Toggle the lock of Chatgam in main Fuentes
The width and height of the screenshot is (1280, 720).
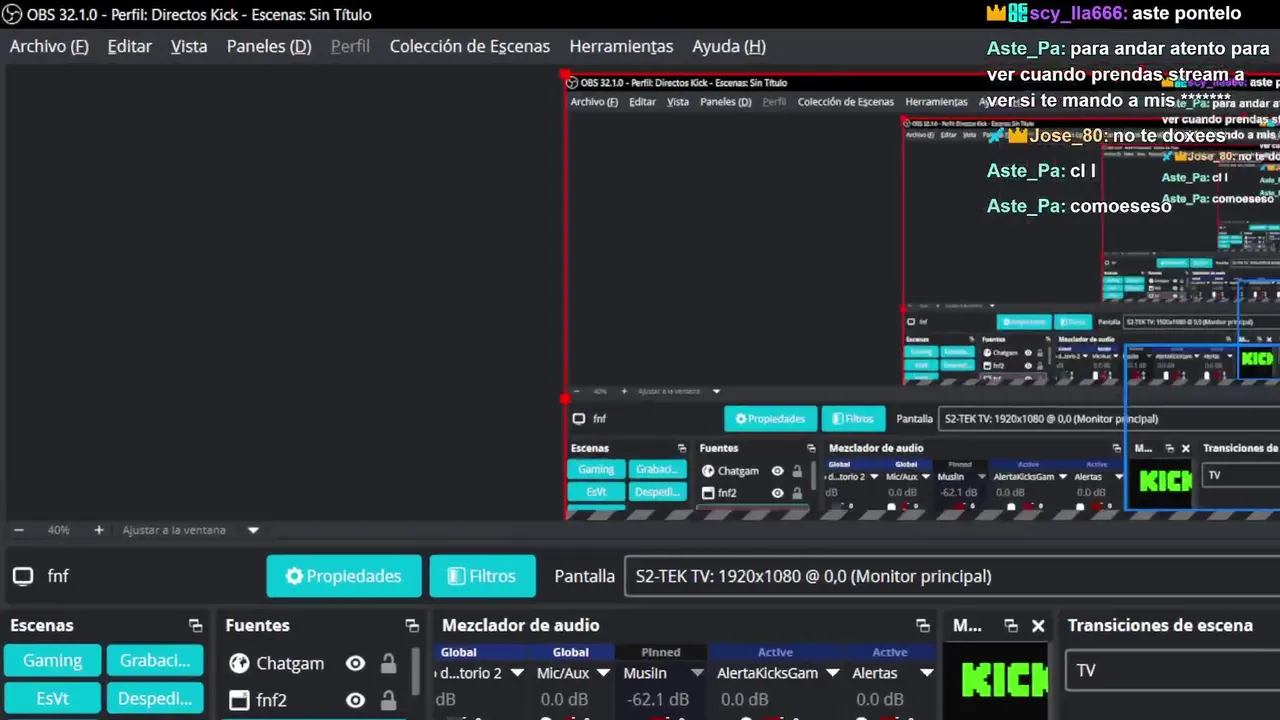pos(388,663)
